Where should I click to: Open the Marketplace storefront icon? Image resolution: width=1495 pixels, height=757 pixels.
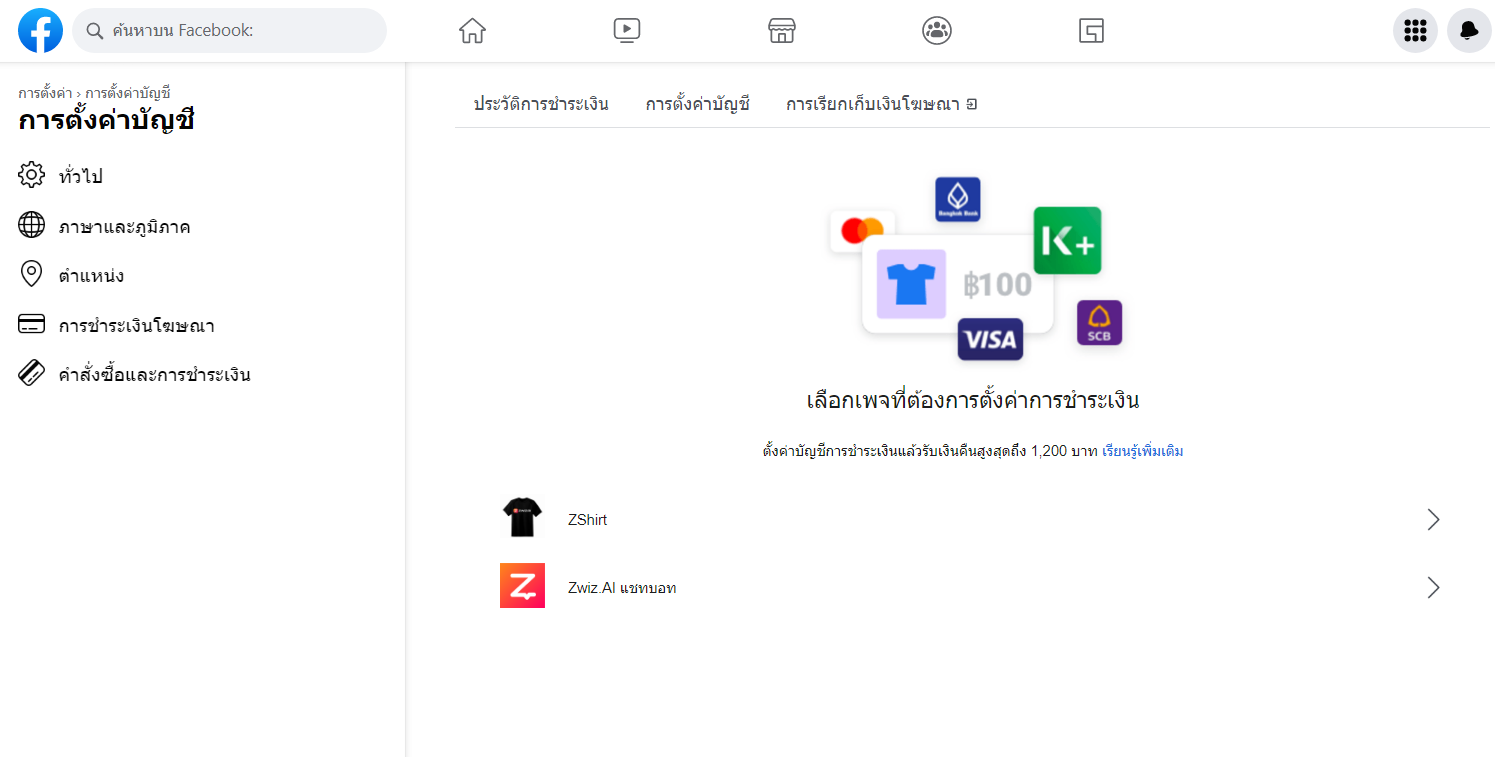tap(781, 31)
